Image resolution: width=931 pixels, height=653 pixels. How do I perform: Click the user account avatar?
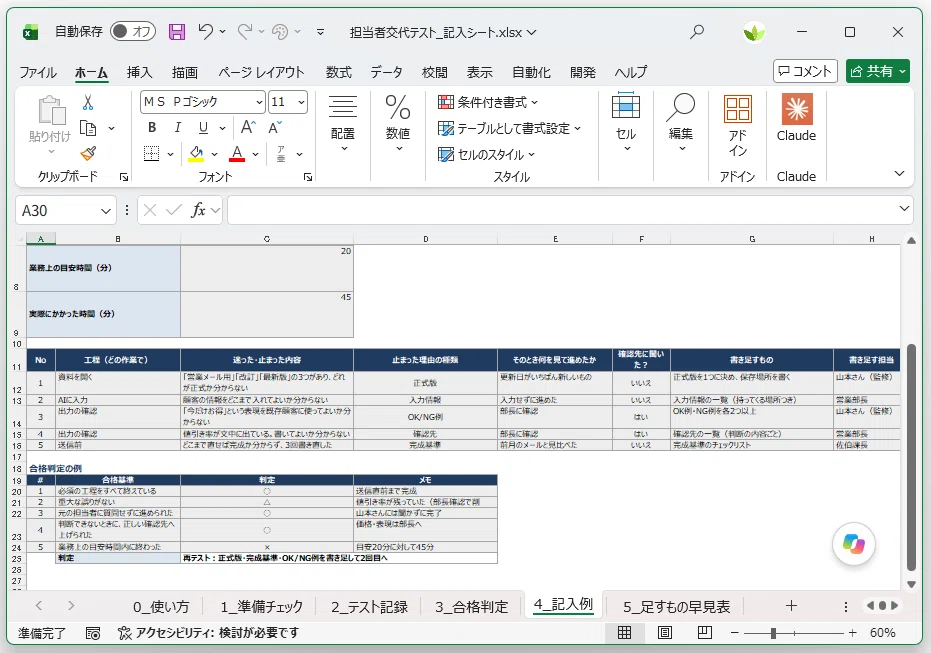(753, 32)
